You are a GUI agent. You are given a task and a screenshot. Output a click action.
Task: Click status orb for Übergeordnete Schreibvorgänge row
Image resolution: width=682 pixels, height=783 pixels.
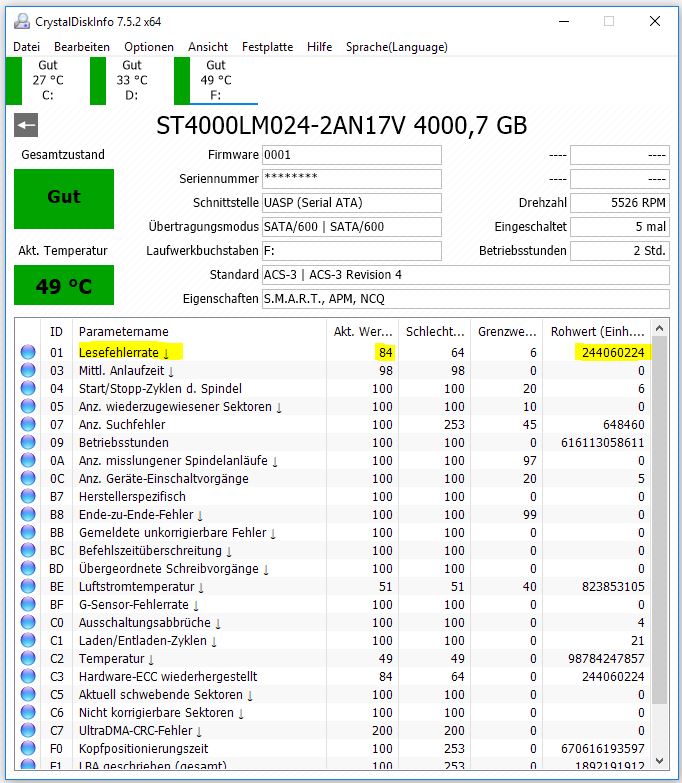pos(28,568)
